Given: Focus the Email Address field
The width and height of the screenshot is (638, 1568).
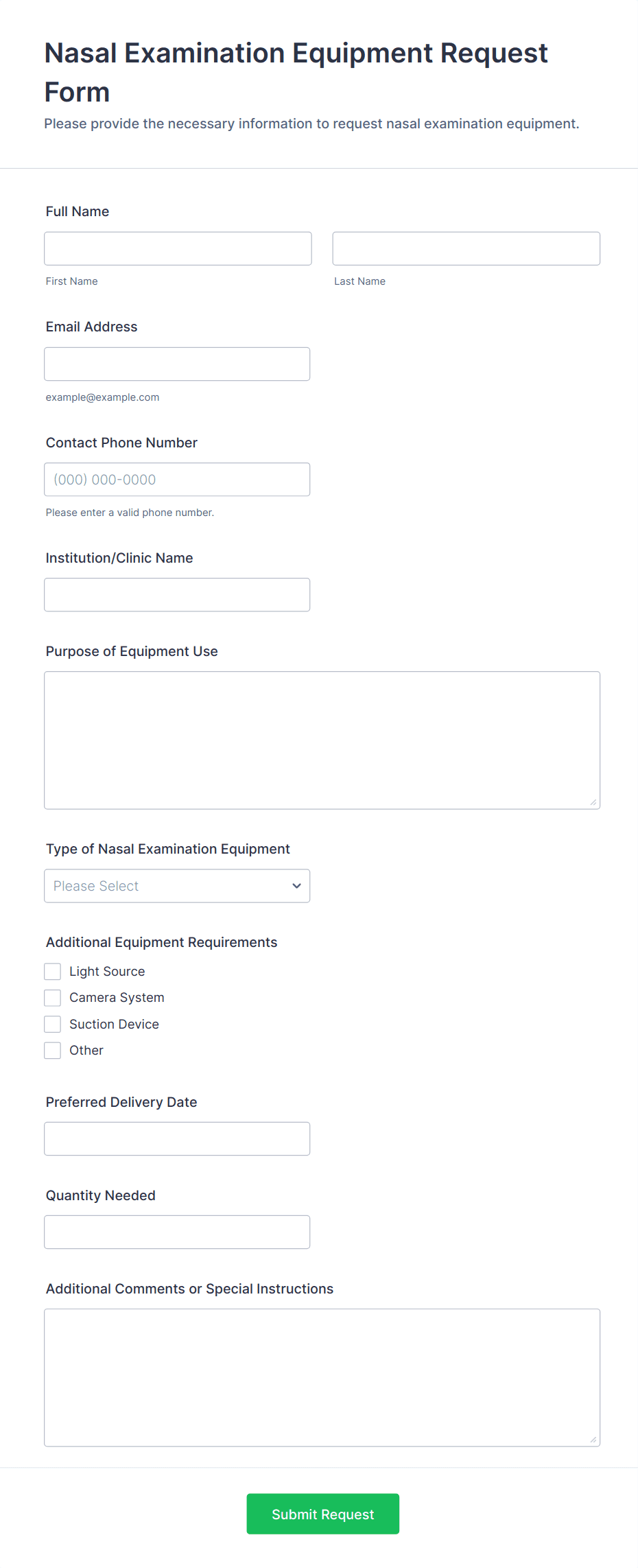Looking at the screenshot, I should pyautogui.click(x=177, y=364).
